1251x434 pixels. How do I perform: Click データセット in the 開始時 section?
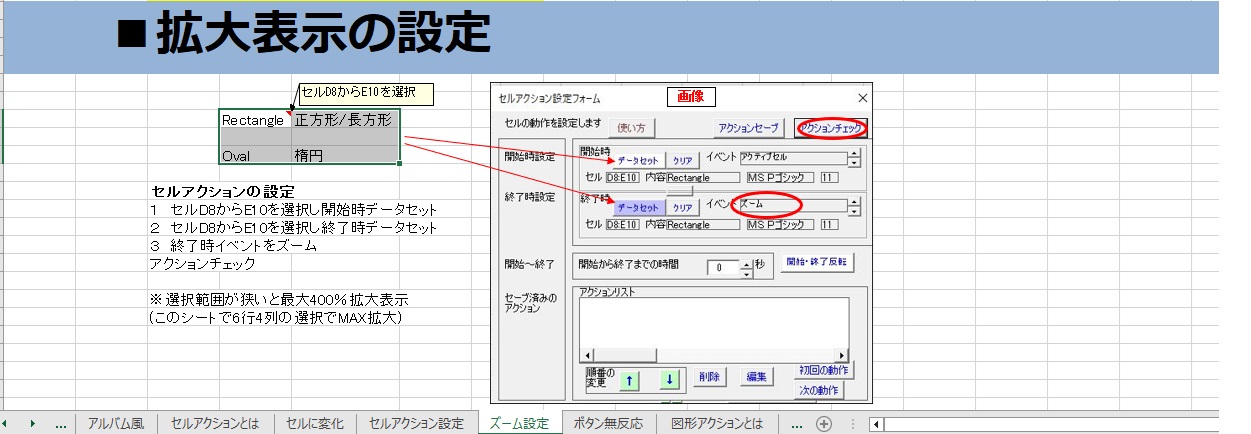tap(637, 160)
